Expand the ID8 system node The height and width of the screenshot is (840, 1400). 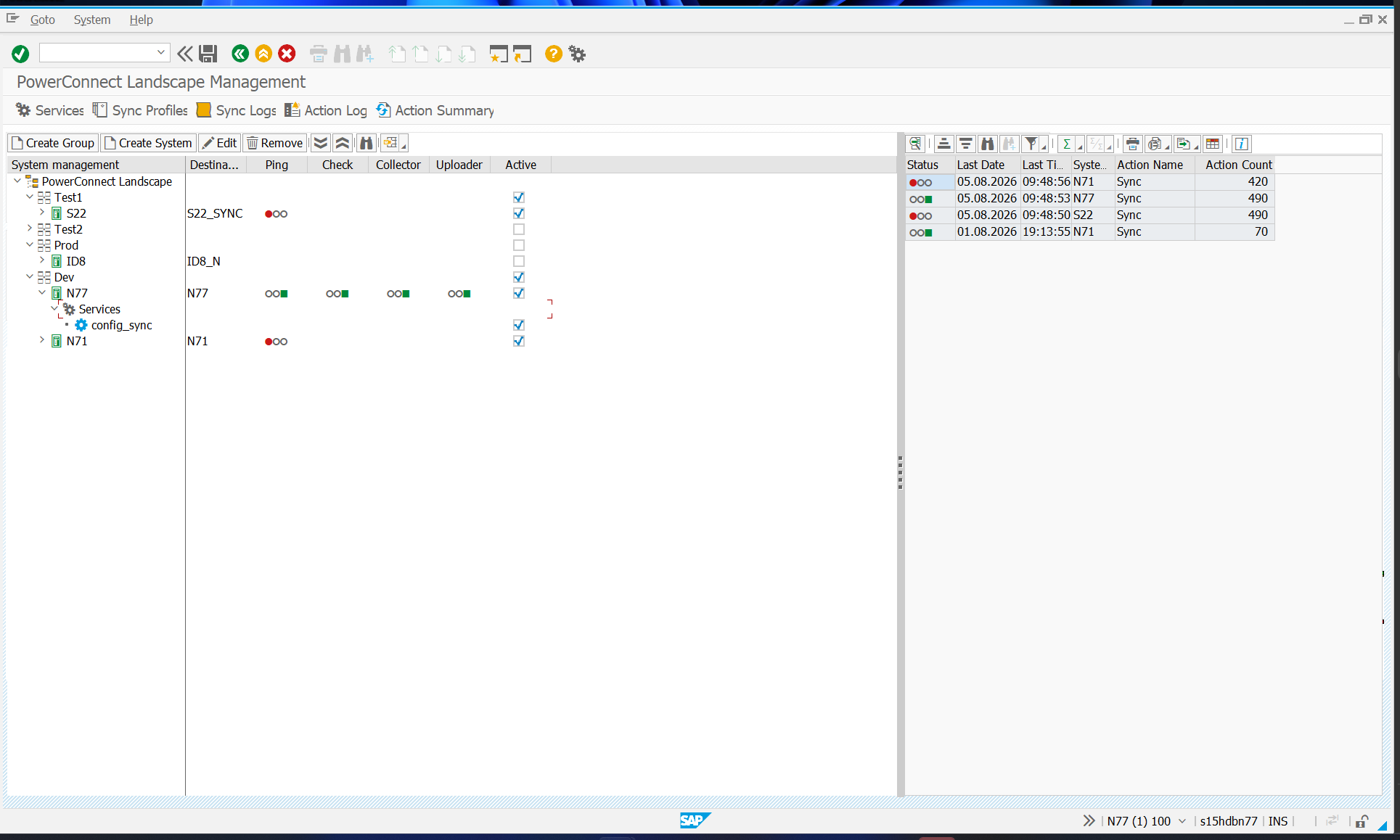[42, 260]
